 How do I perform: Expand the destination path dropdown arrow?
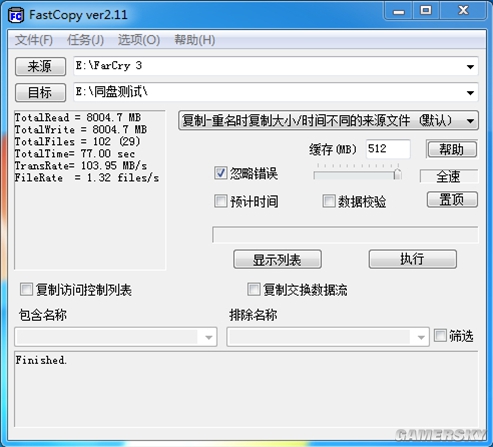click(x=470, y=93)
